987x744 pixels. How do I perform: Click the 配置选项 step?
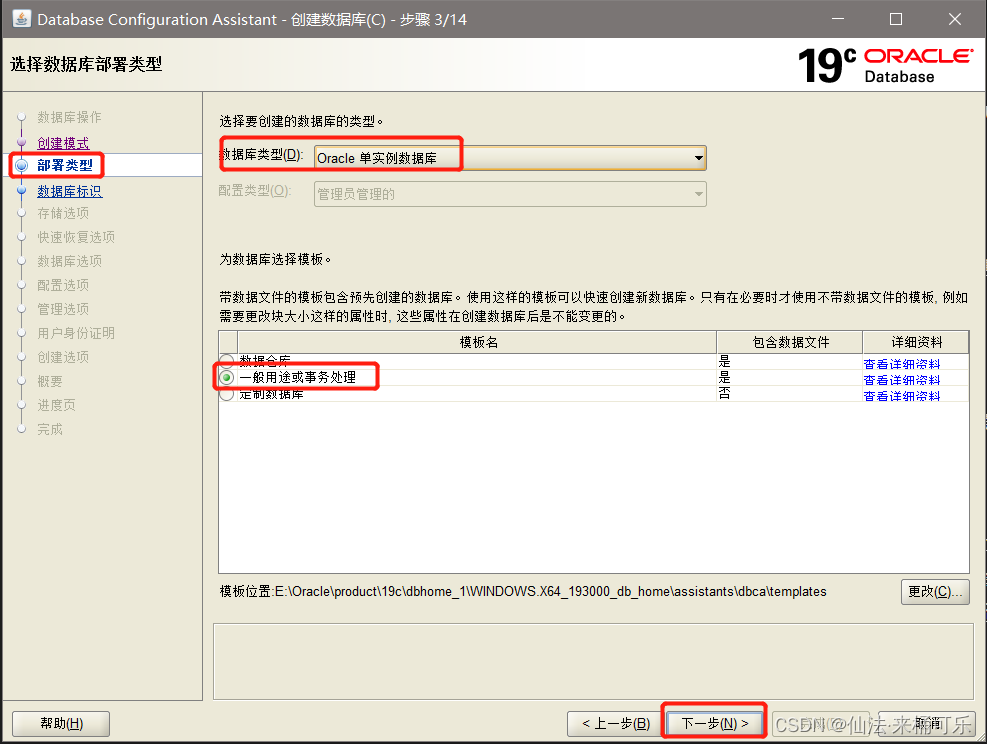coord(63,285)
